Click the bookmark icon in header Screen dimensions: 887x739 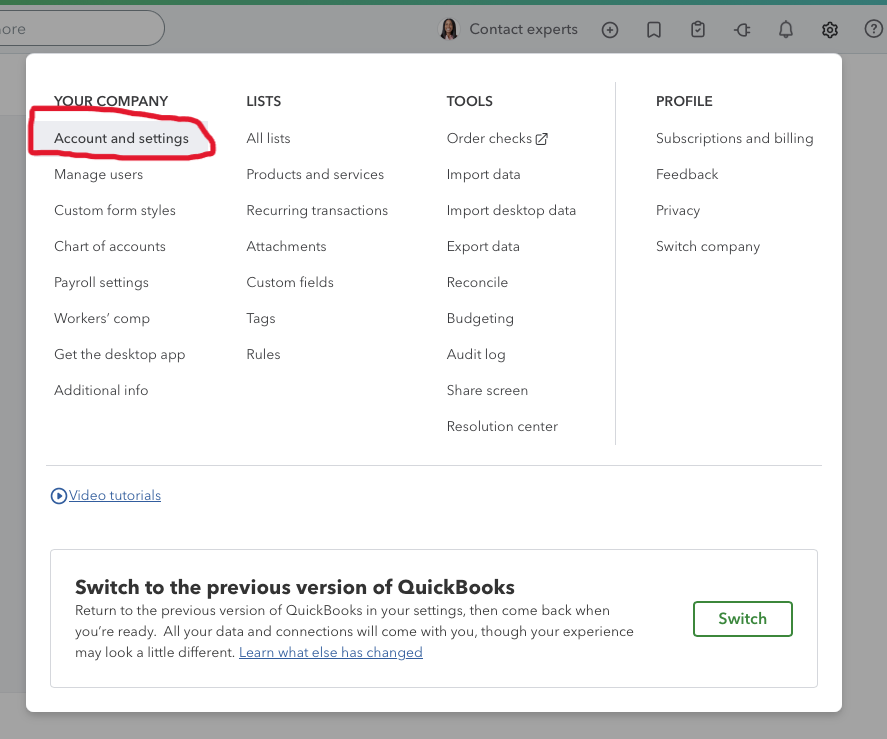(654, 29)
